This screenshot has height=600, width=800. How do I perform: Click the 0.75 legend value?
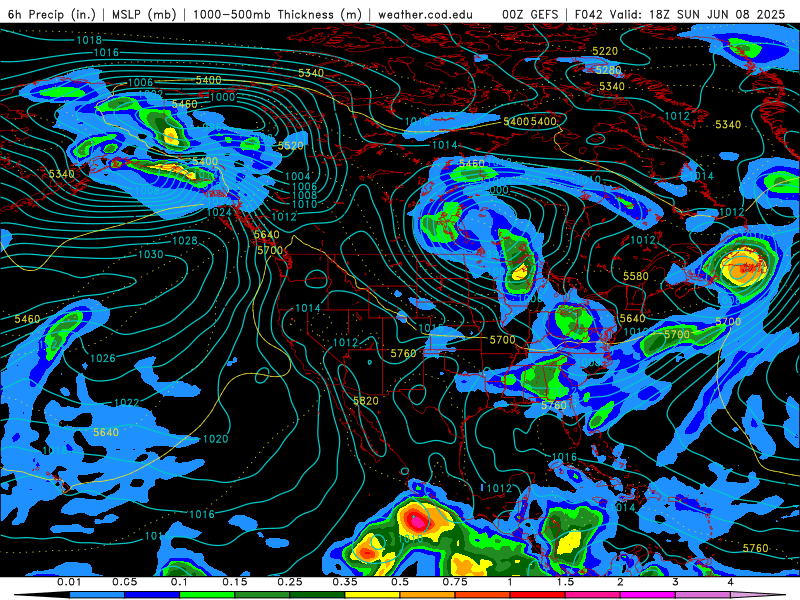coord(455,582)
